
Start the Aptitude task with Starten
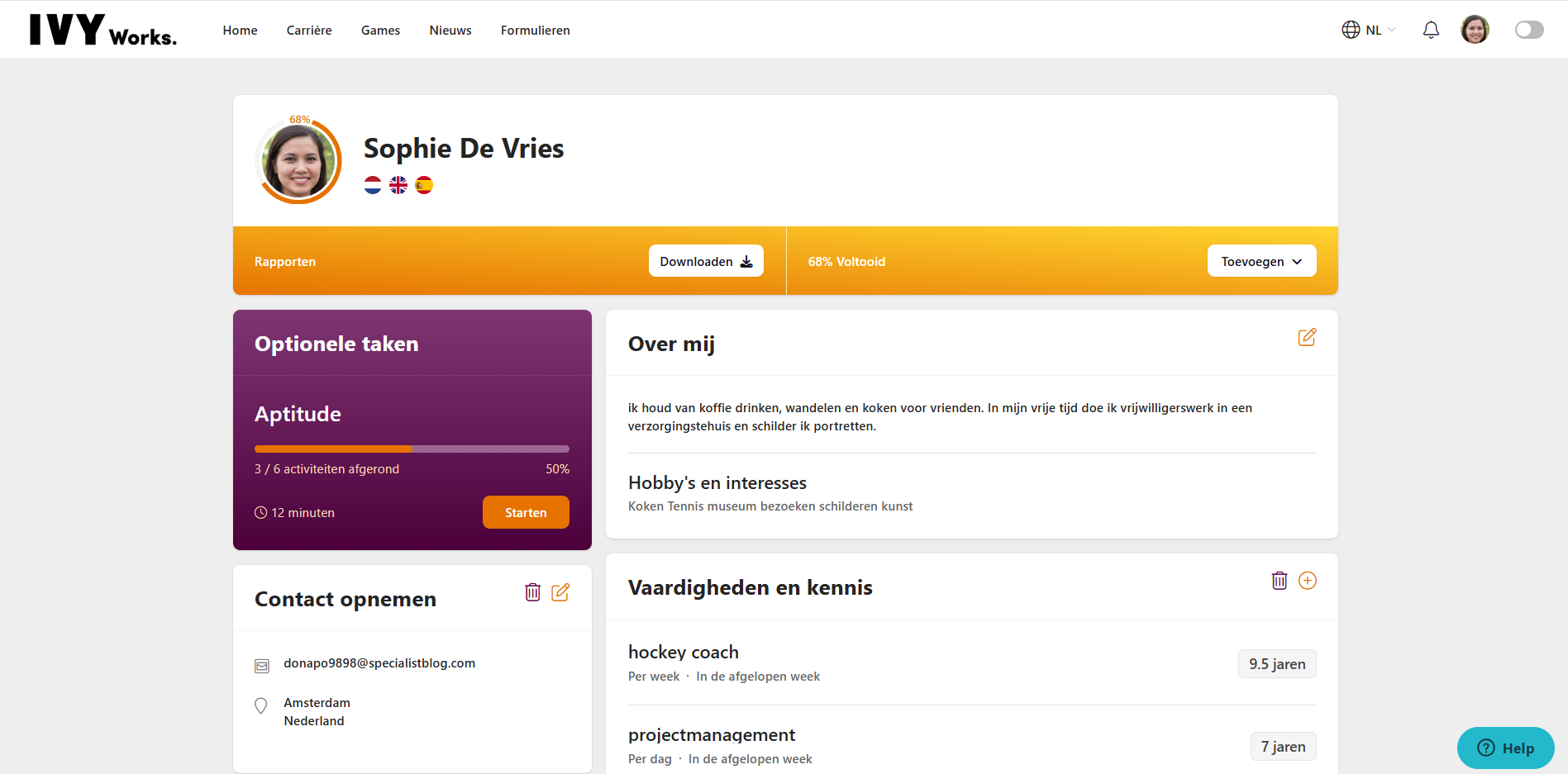tap(526, 512)
